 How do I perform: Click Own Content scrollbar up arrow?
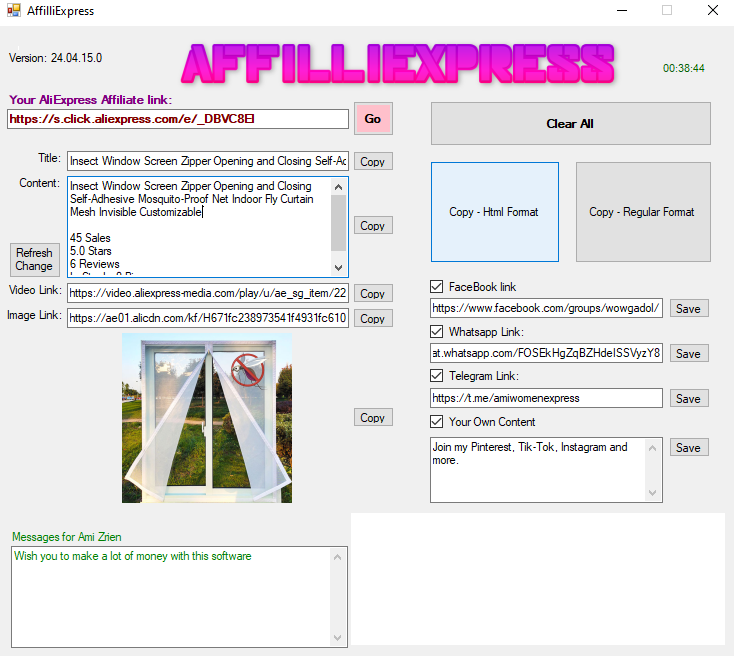[653, 448]
